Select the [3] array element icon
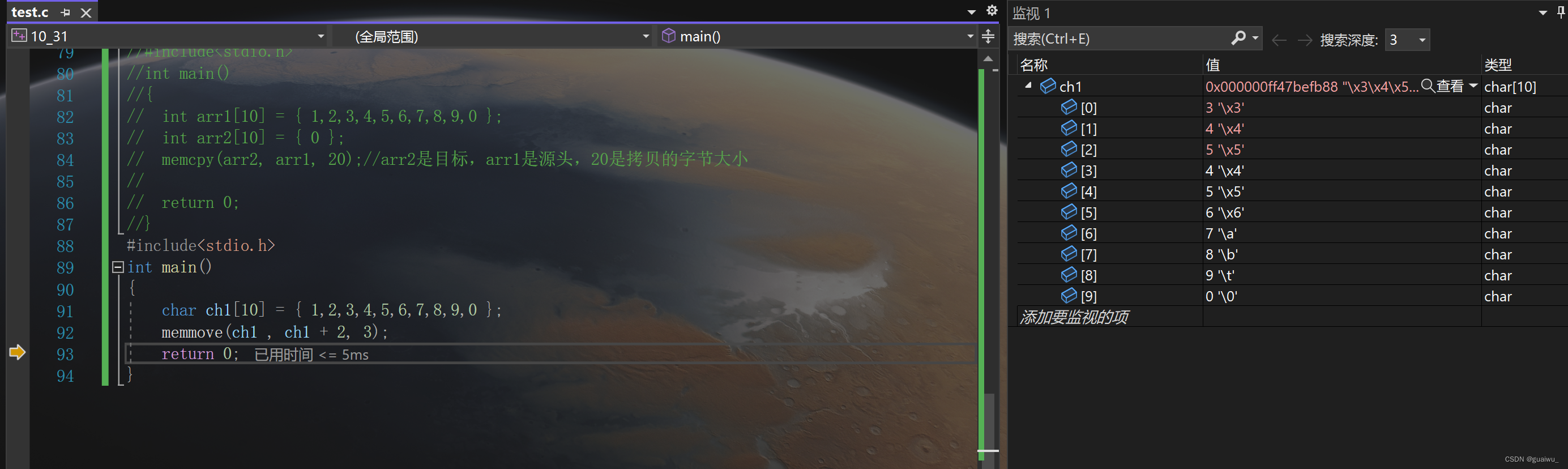The height and width of the screenshot is (469, 1568). tap(1068, 170)
